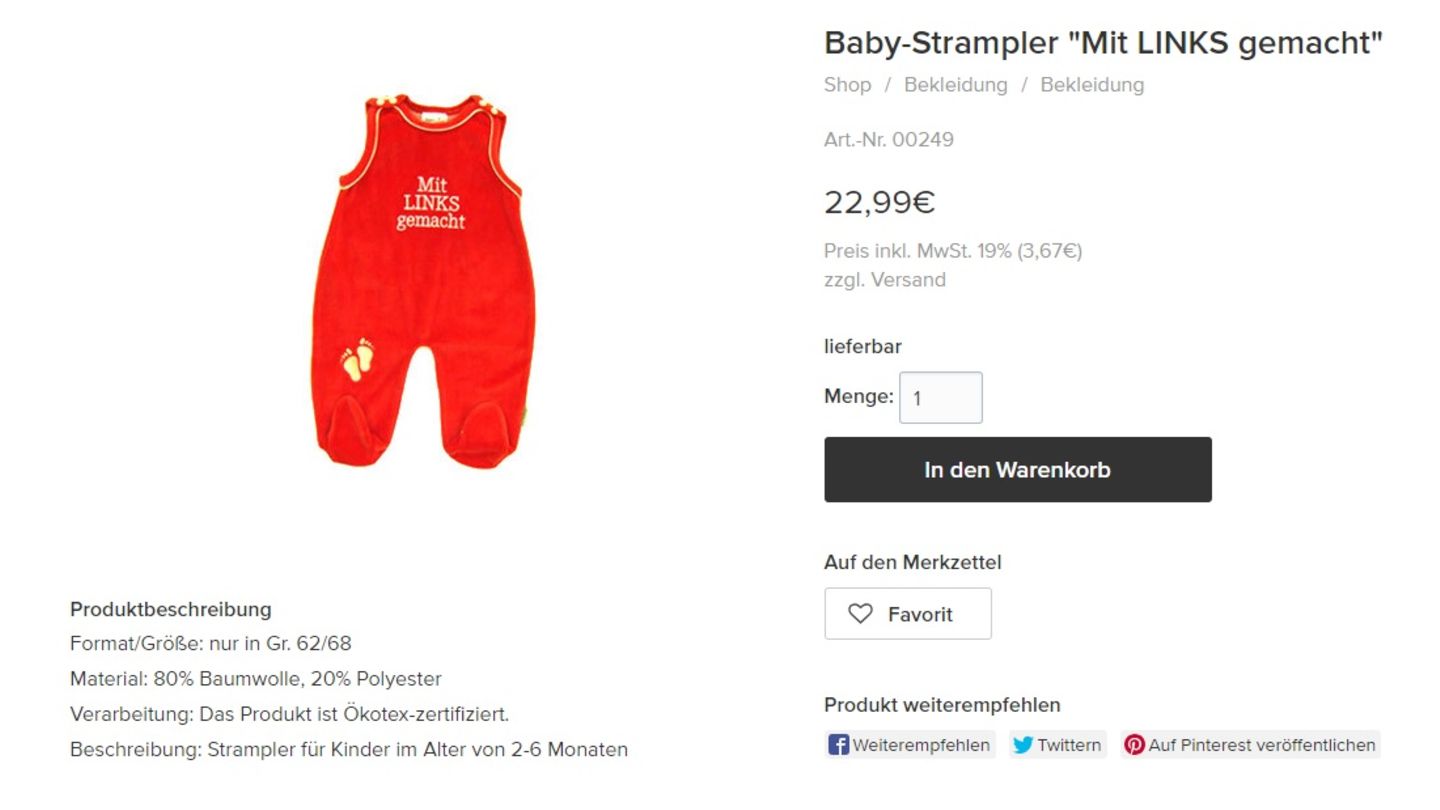Click the Twittern share text
Screen dimensions: 1440x810
click(1069, 745)
